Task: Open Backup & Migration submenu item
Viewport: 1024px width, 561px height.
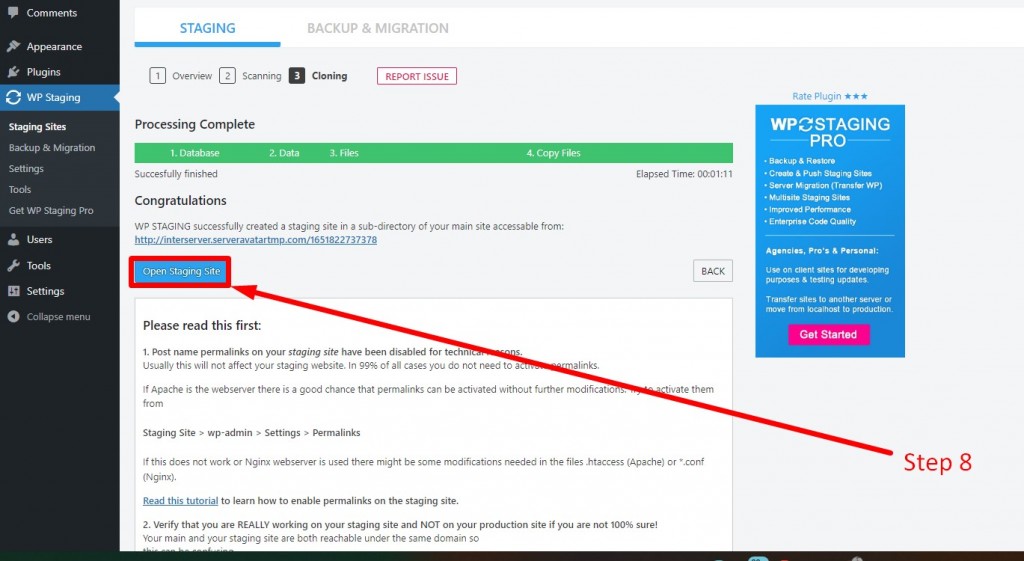Action: pyautogui.click(x=52, y=148)
